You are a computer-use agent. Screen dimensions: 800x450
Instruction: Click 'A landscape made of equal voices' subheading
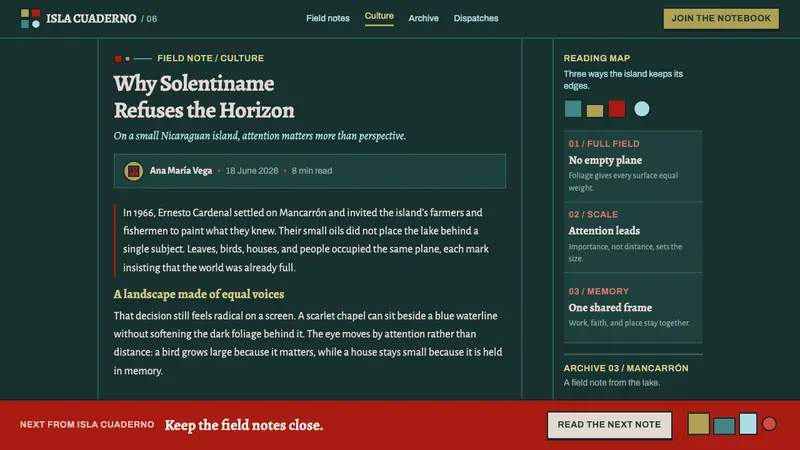click(x=199, y=294)
